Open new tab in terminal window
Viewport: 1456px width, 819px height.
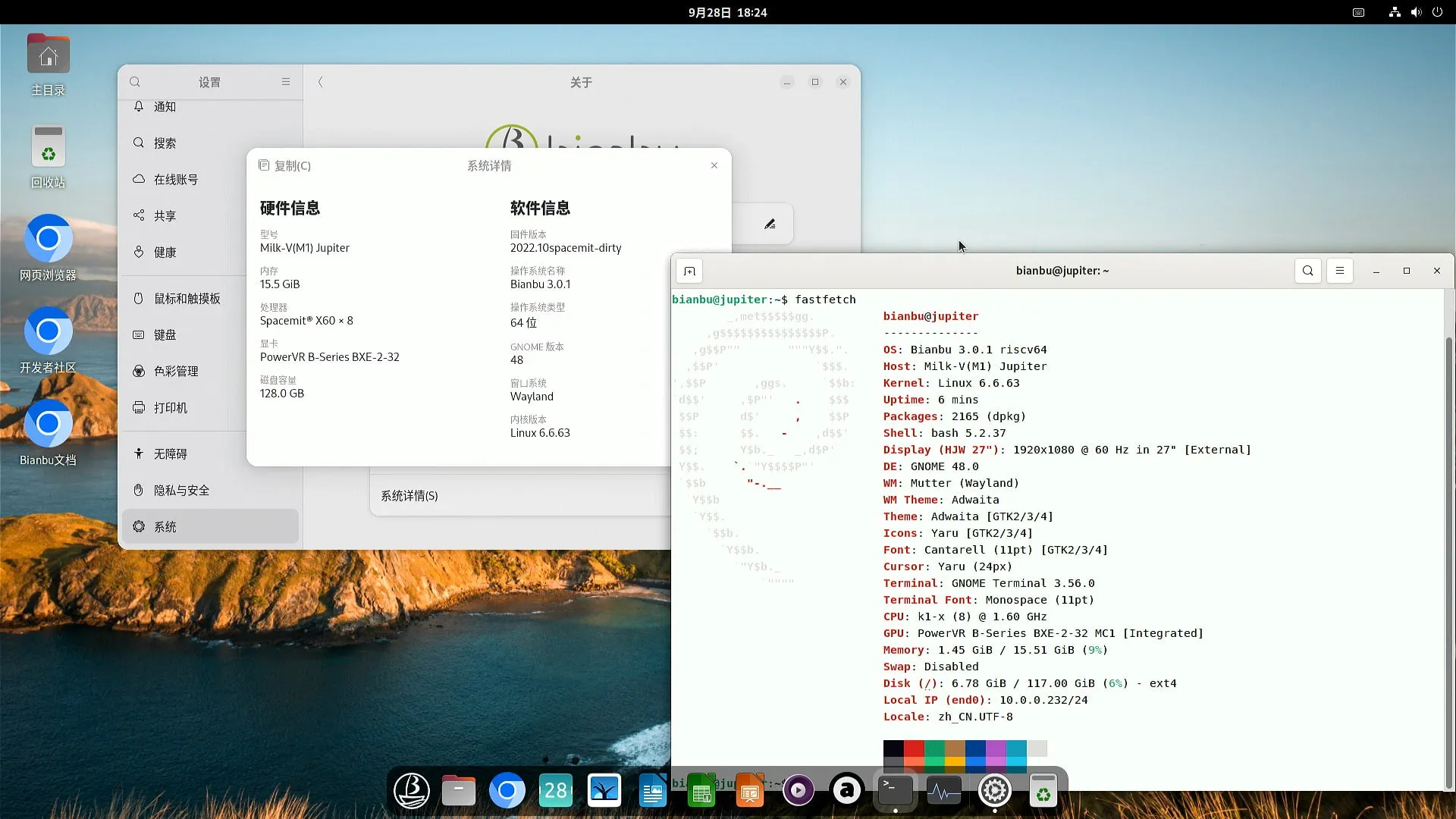click(x=689, y=271)
